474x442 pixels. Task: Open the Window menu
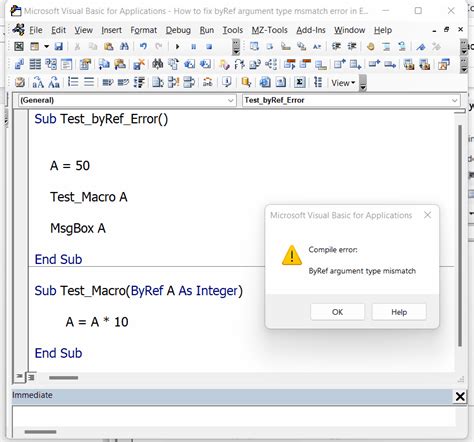click(349, 30)
